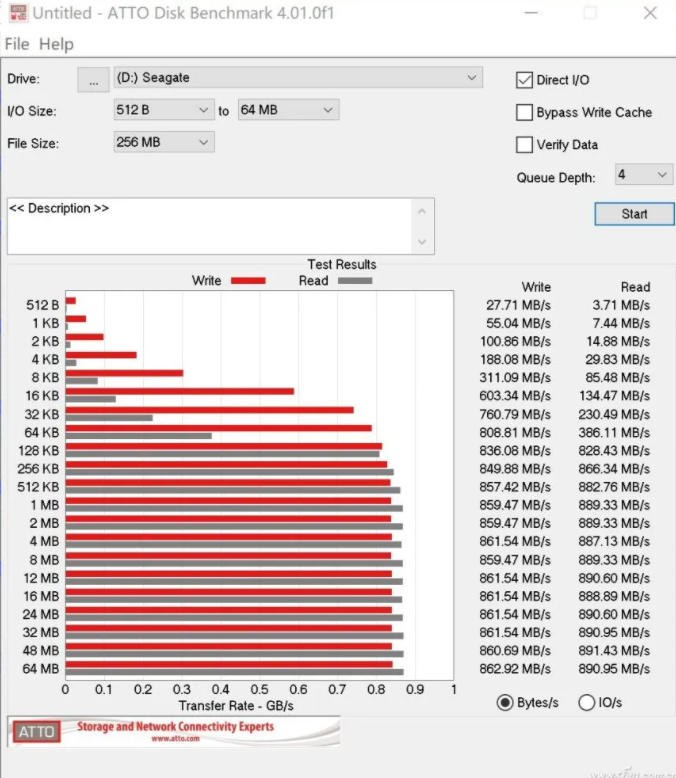676x778 pixels.
Task: Open the 256 MB File Size dropdown
Action: point(164,142)
